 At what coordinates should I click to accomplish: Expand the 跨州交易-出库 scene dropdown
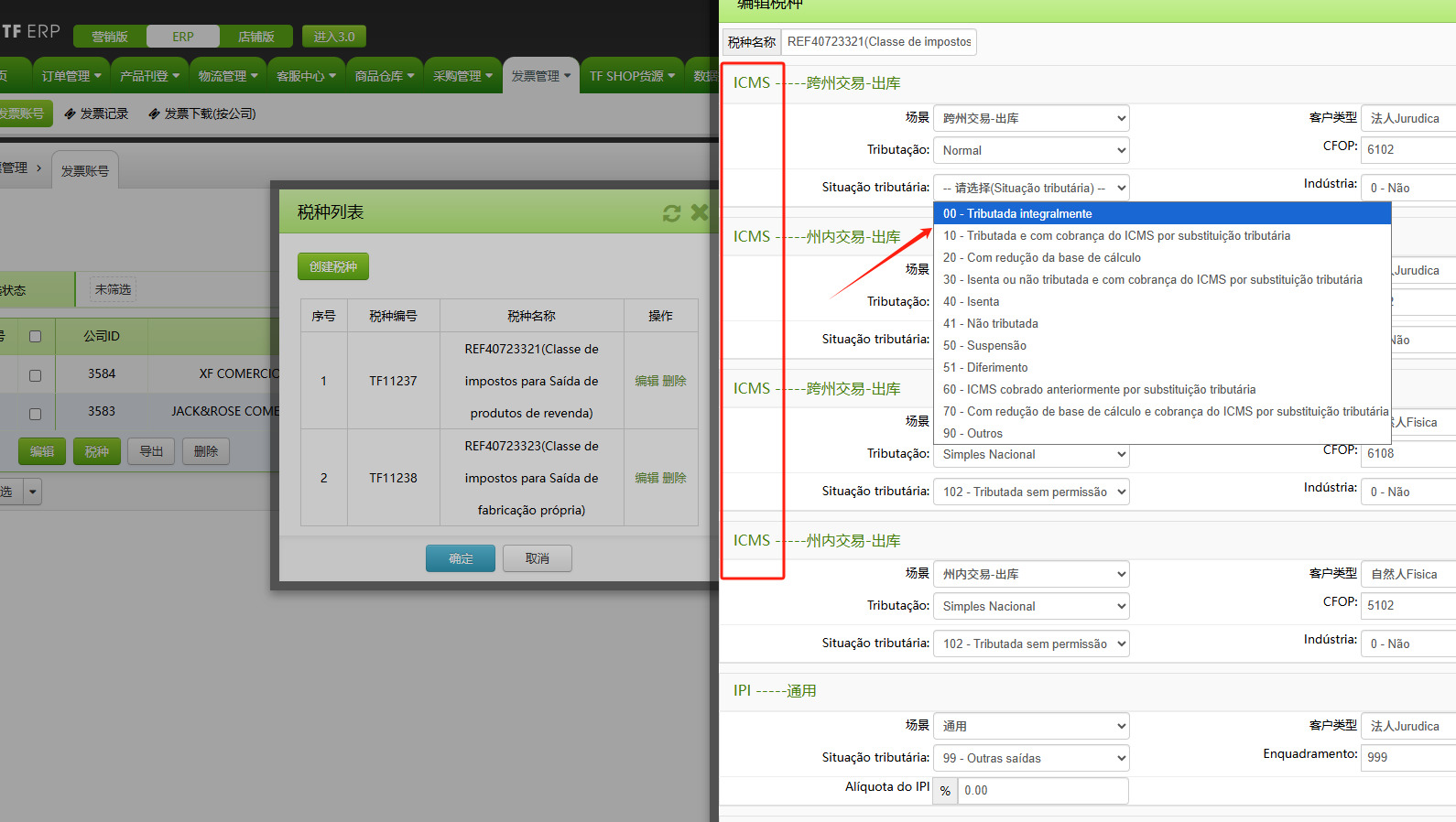[x=1030, y=118]
